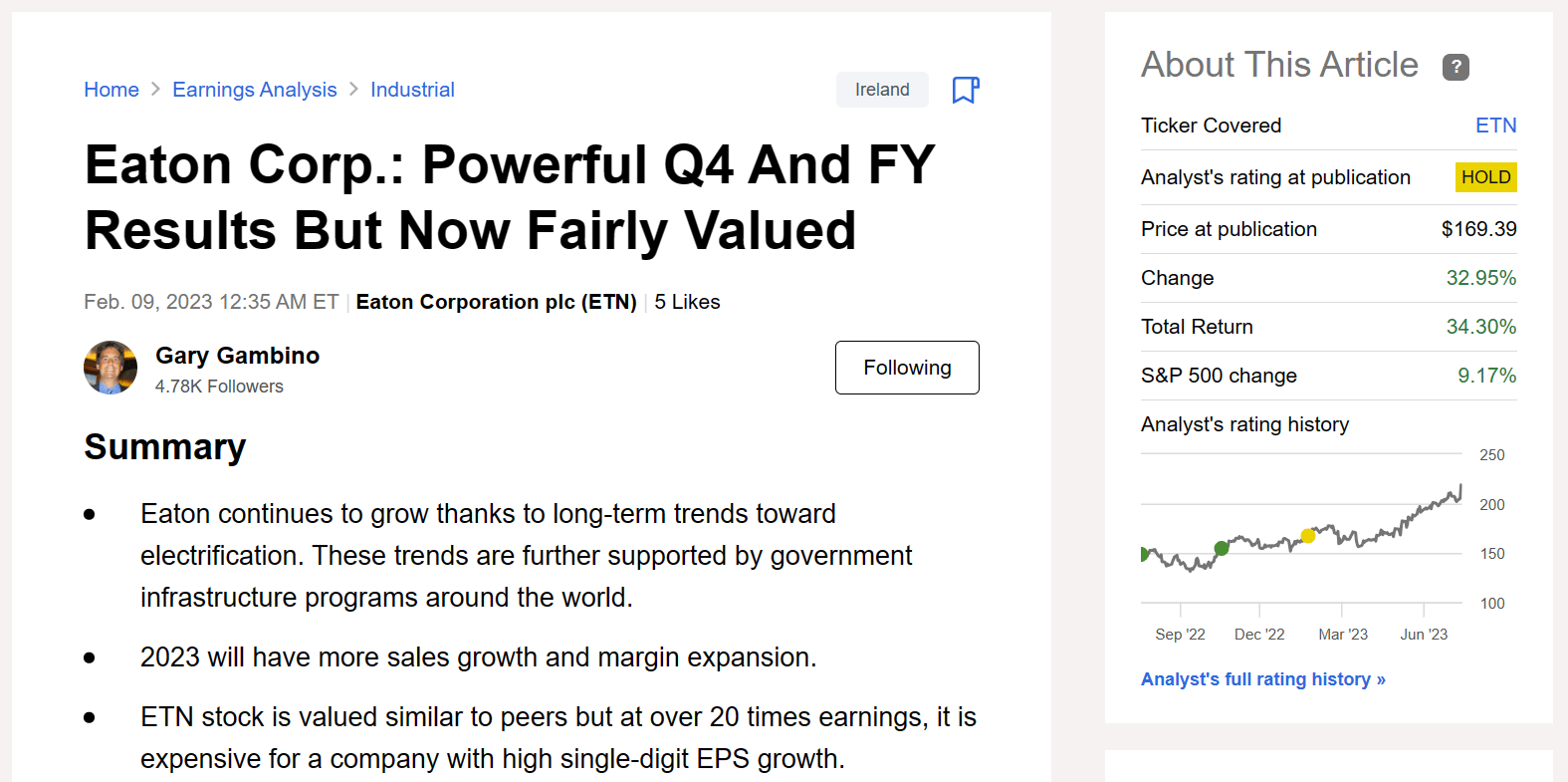Open the Earnings Analysis breadcrumb
Viewport: 1568px width, 782px height.
(255, 90)
